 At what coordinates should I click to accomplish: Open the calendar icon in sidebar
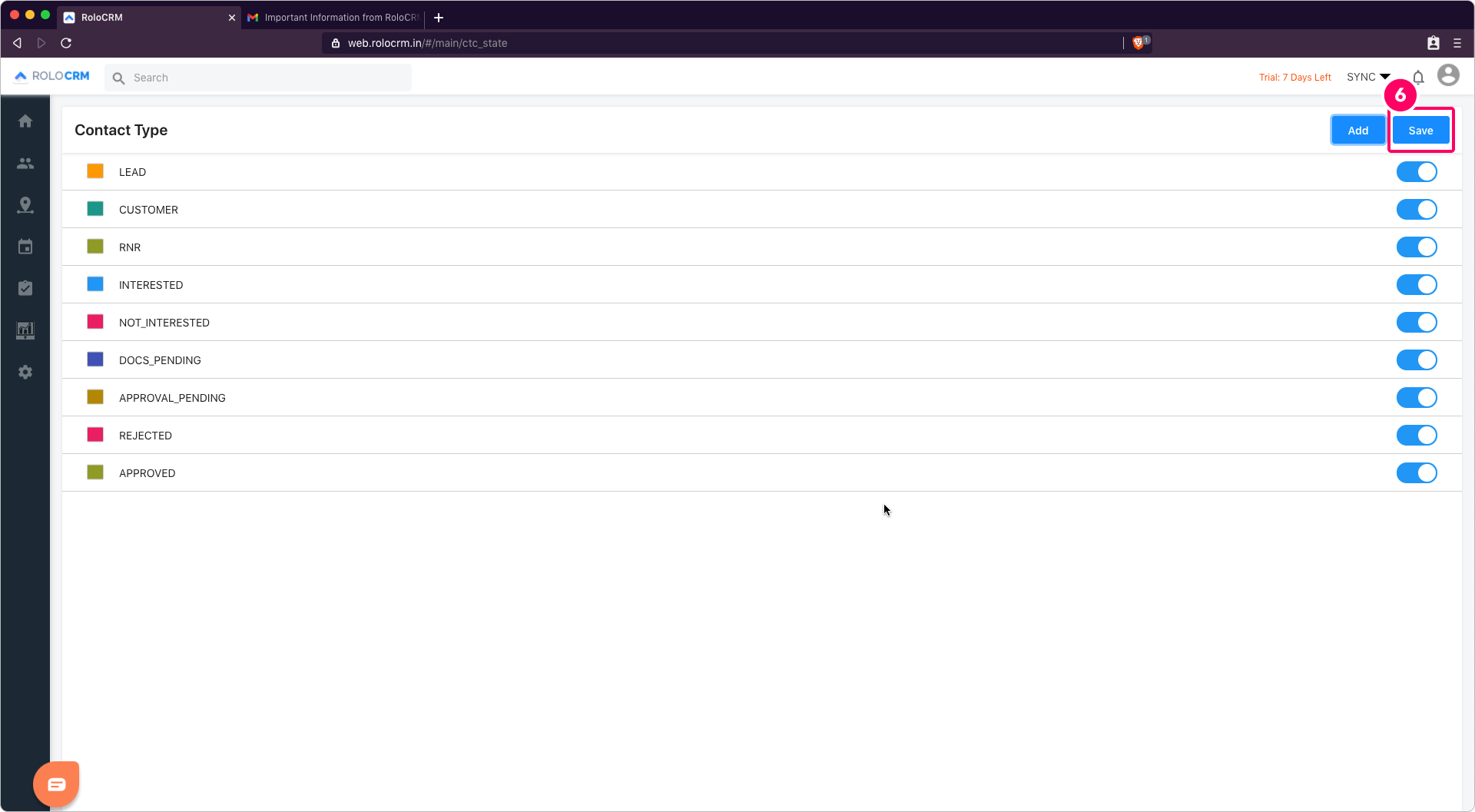click(x=25, y=247)
